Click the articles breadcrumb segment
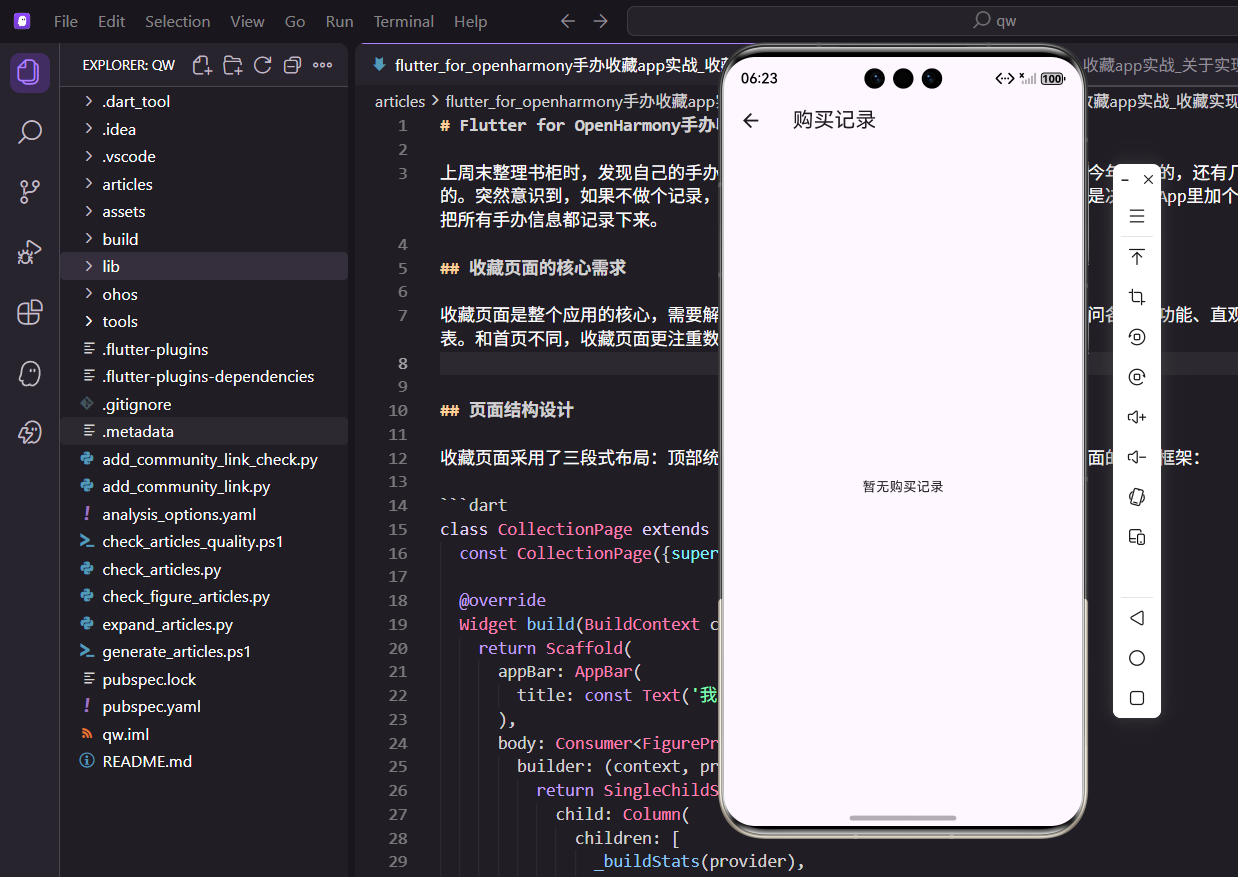 coord(400,101)
